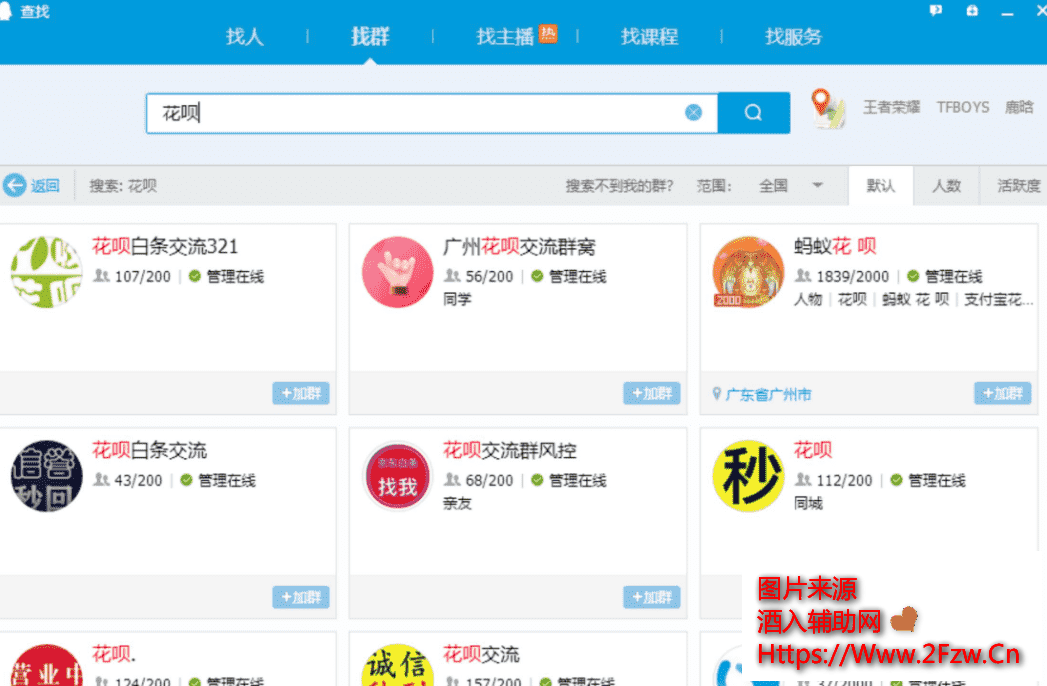Screen dimensions: 1047x686
Task: Open the 找服务 tab
Action: (x=793, y=36)
